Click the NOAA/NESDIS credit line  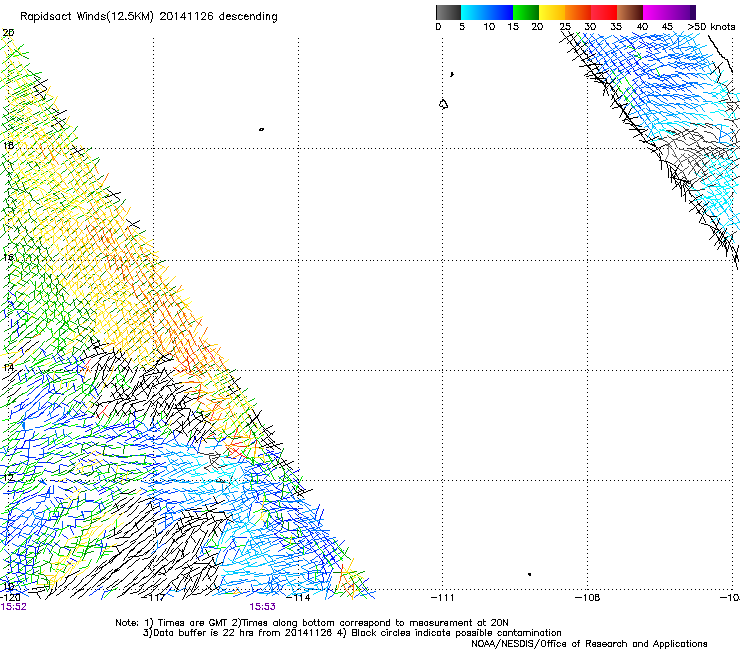click(x=589, y=644)
